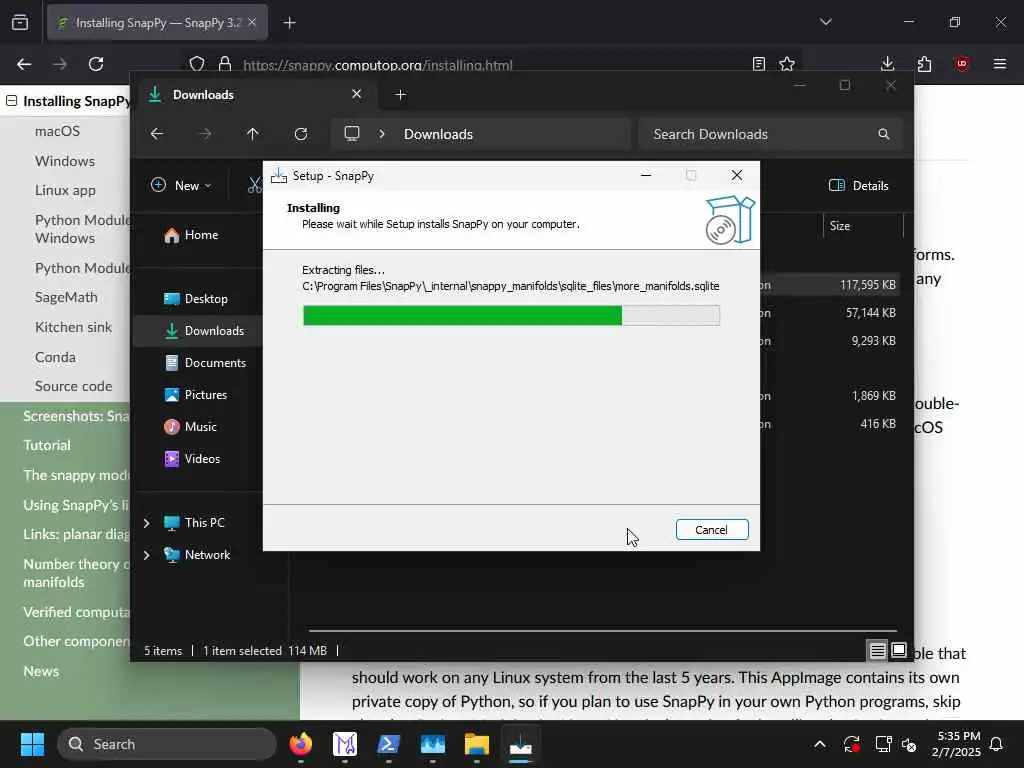Switch Explorer to large thumbnails view
Screen dimensions: 1024x768
point(899,651)
